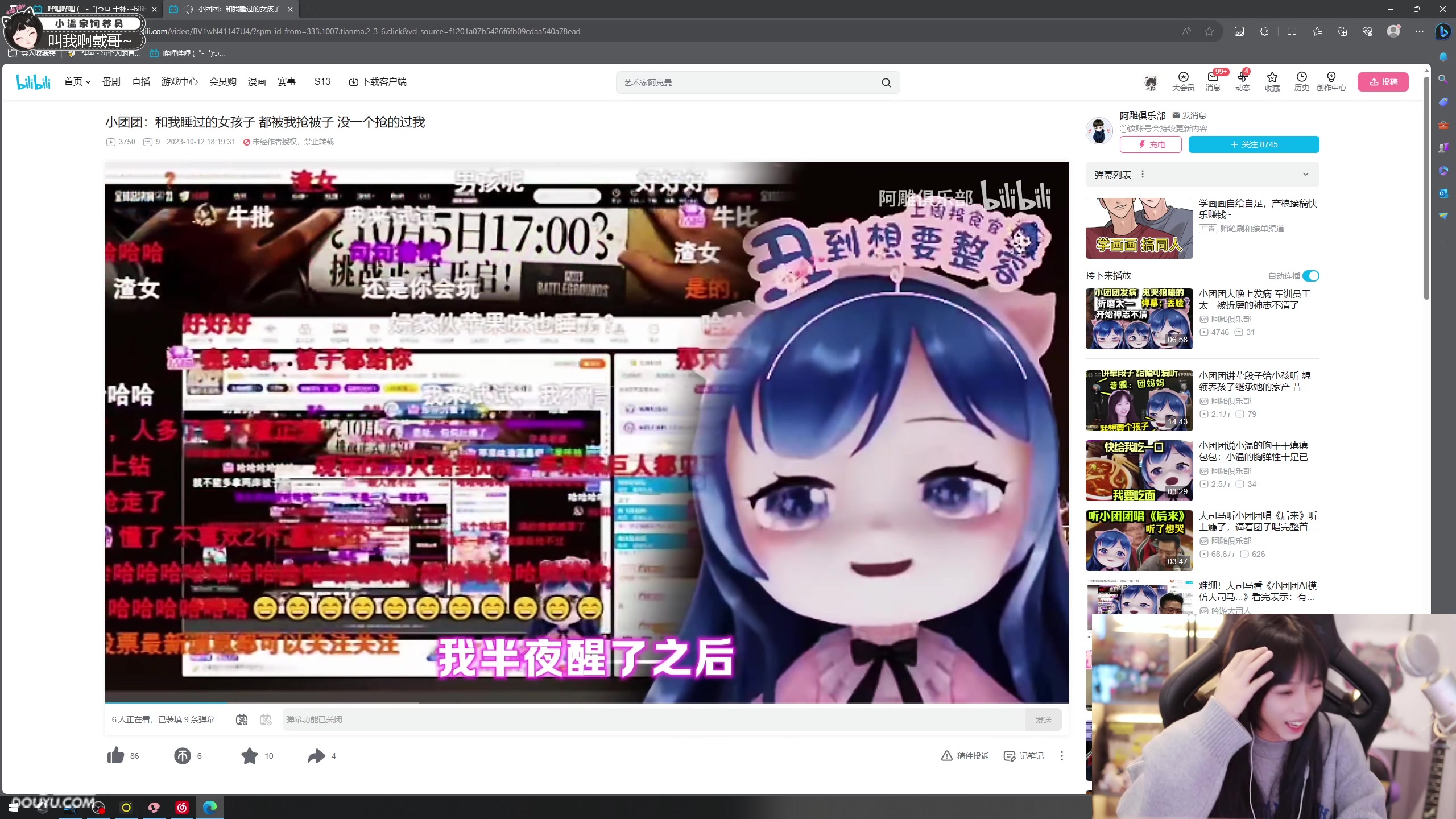Click Edge sidebar add plus icon

(1443, 241)
